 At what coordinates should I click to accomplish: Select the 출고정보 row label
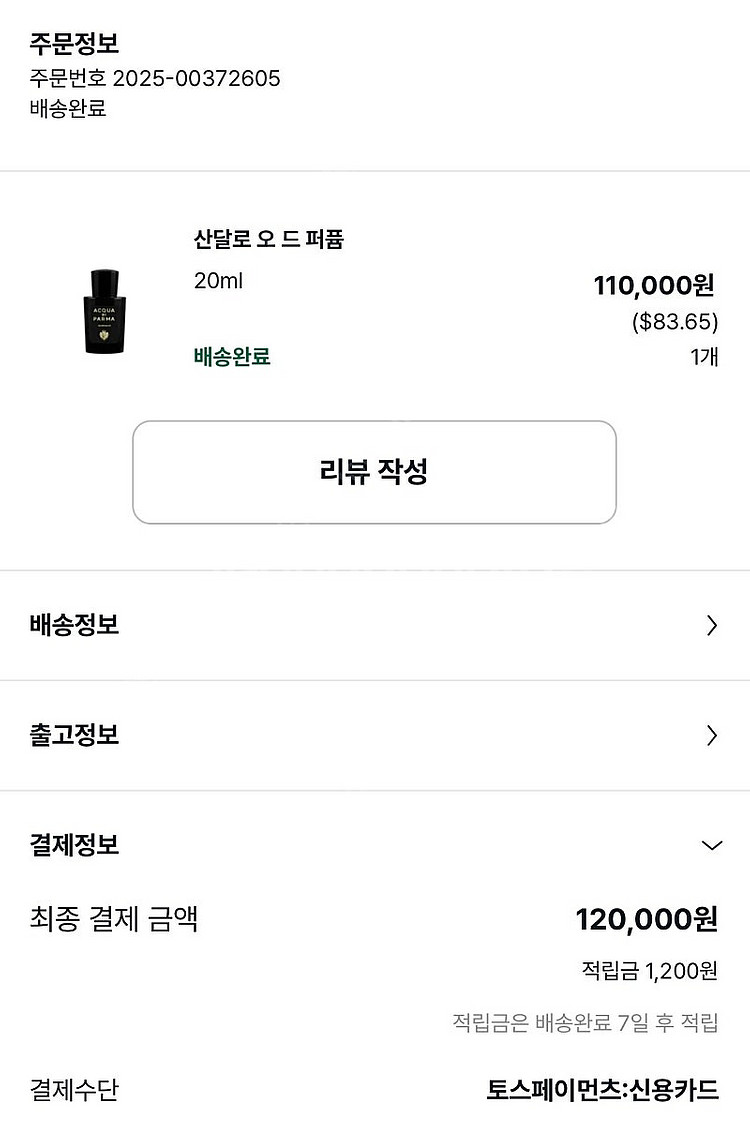coord(75,735)
